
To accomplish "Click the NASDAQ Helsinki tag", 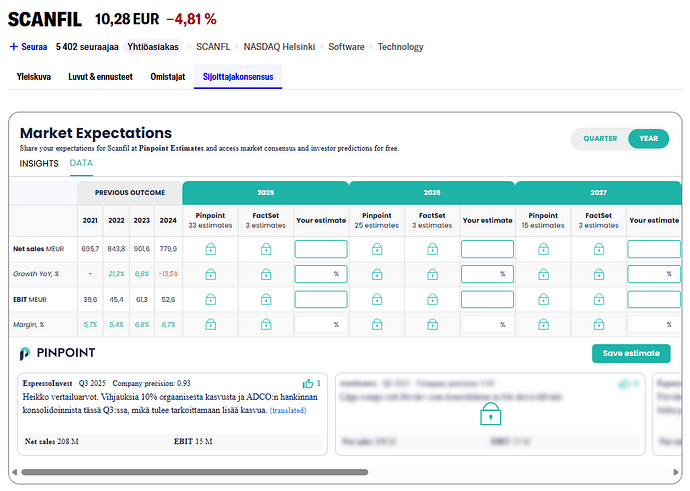I will coord(279,46).
